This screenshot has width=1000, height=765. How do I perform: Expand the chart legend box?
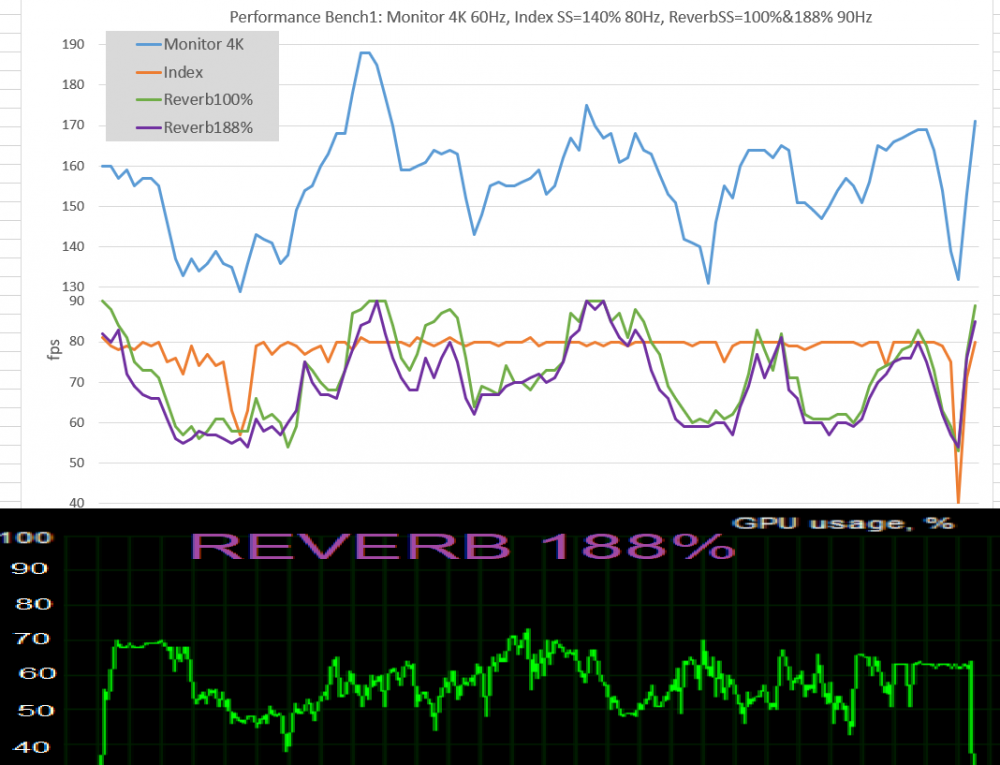click(192, 85)
